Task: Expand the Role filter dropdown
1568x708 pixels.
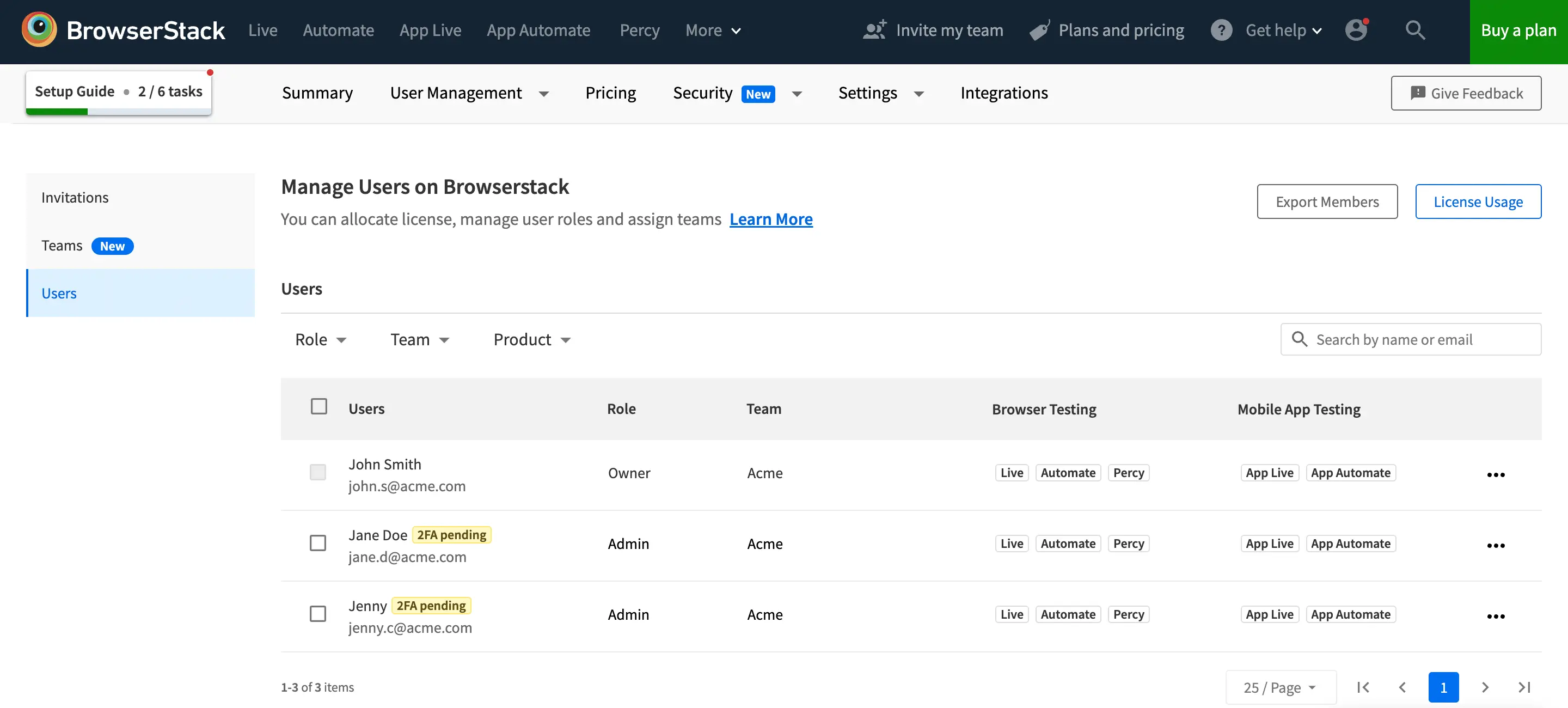Action: coord(320,340)
